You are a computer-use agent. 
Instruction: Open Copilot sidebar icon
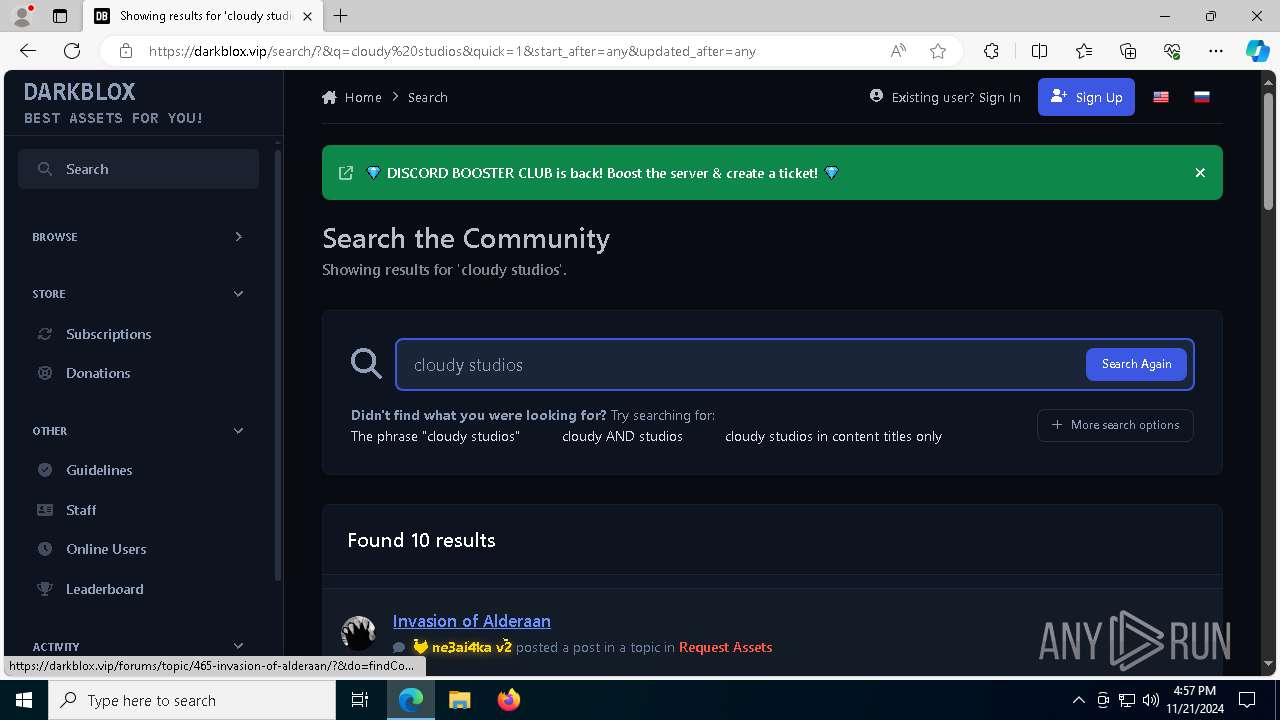click(x=1257, y=51)
